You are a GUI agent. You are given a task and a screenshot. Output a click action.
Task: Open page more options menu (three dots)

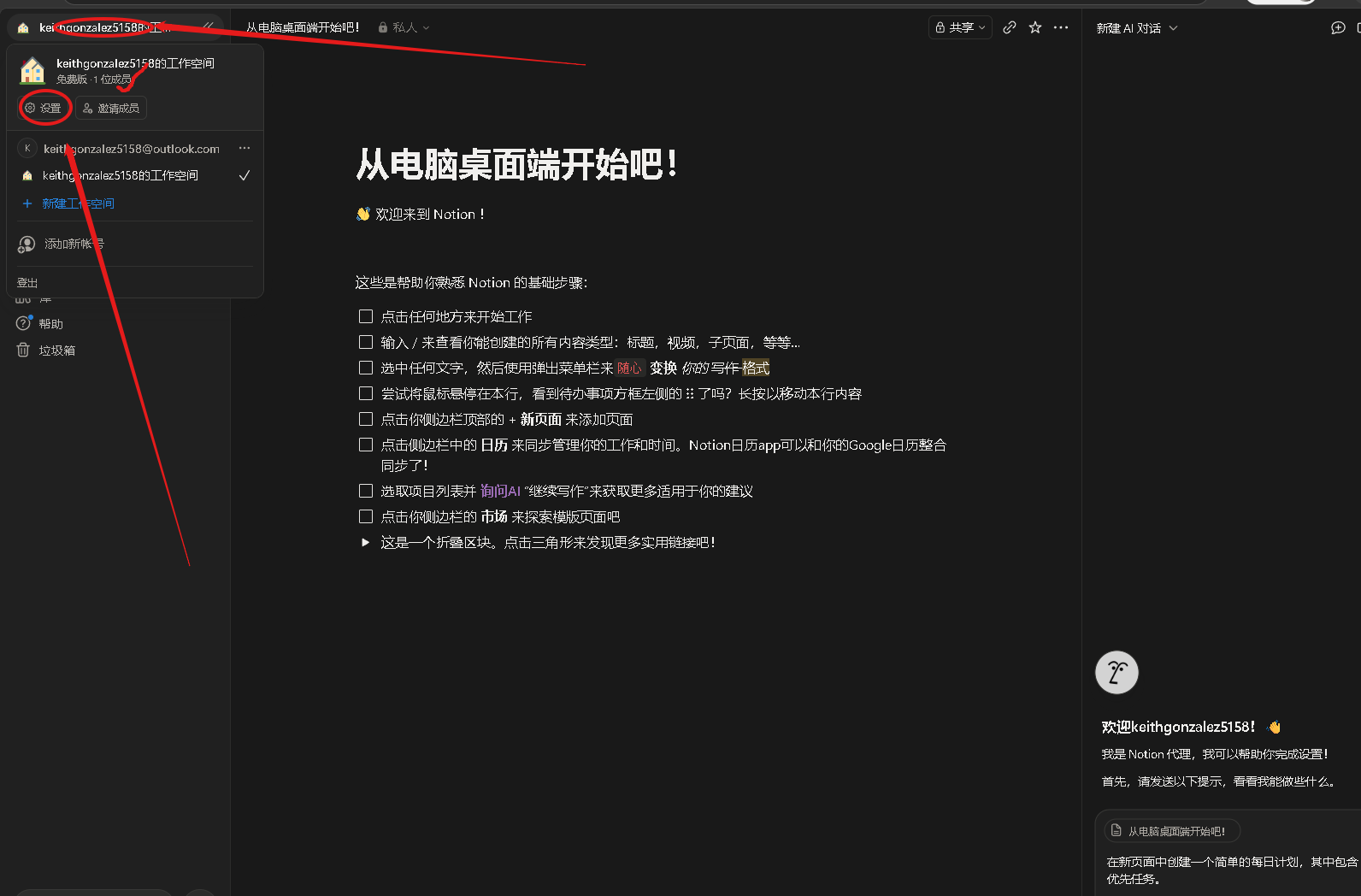click(x=1061, y=27)
